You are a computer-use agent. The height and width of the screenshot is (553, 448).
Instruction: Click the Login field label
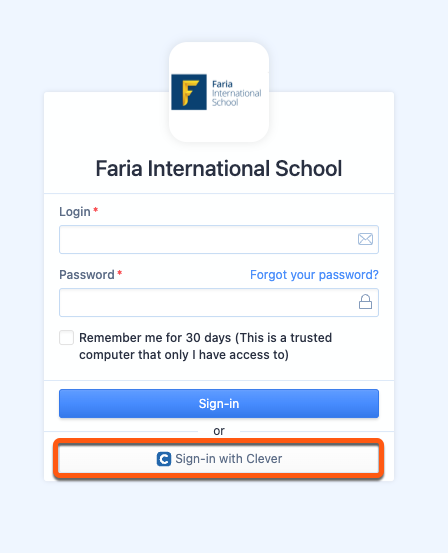75,212
